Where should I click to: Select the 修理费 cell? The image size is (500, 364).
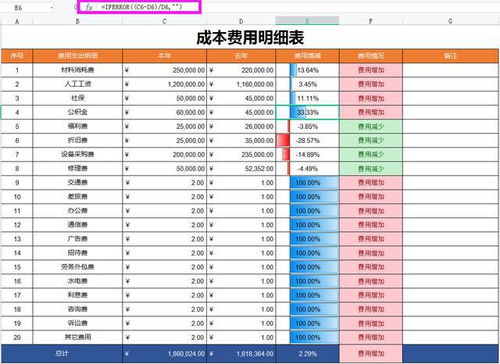coord(78,168)
